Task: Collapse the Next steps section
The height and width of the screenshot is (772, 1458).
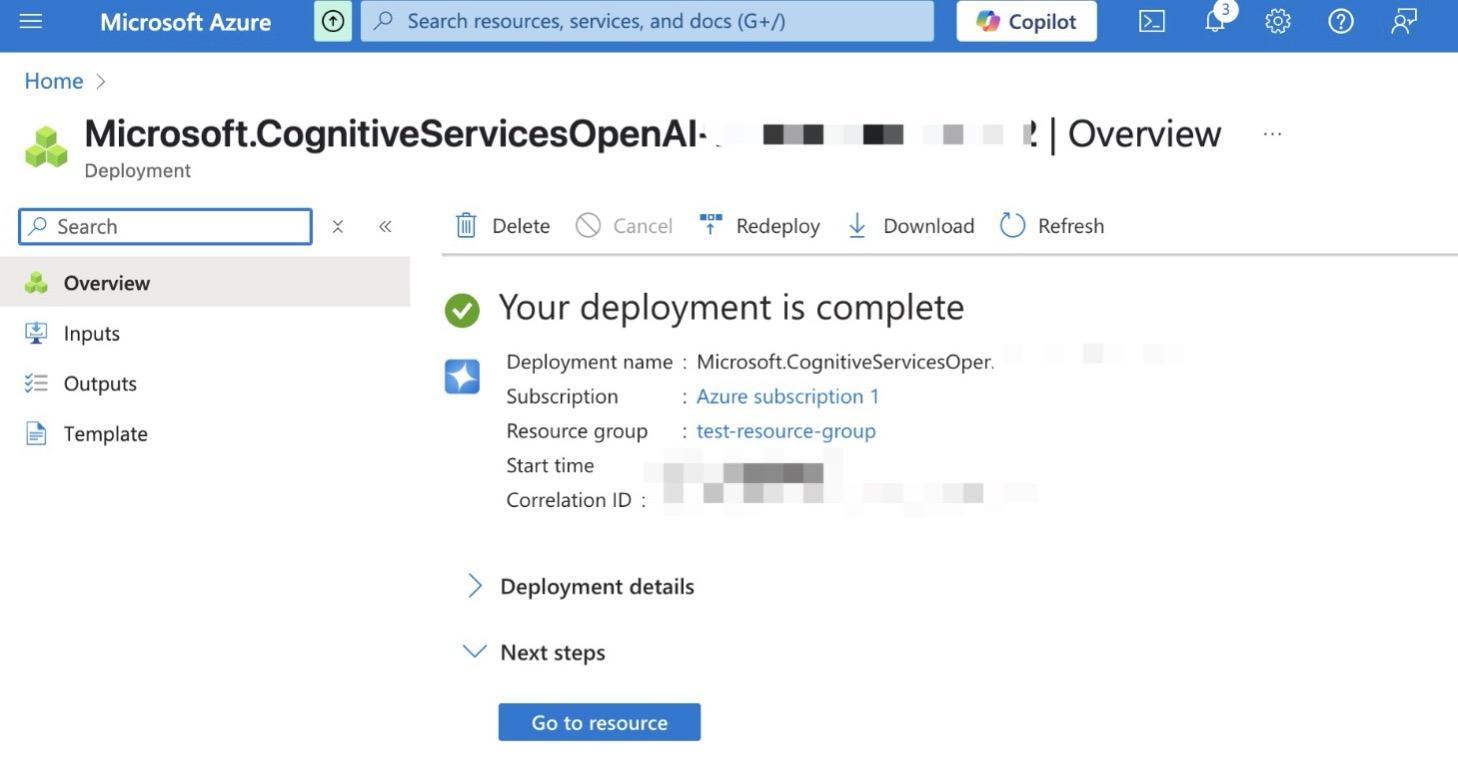Action: click(x=473, y=651)
